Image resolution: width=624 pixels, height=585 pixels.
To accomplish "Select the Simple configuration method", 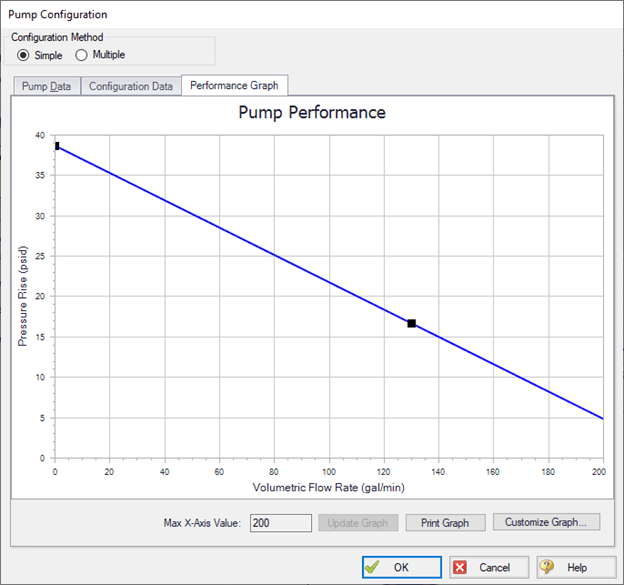I will coord(24,54).
